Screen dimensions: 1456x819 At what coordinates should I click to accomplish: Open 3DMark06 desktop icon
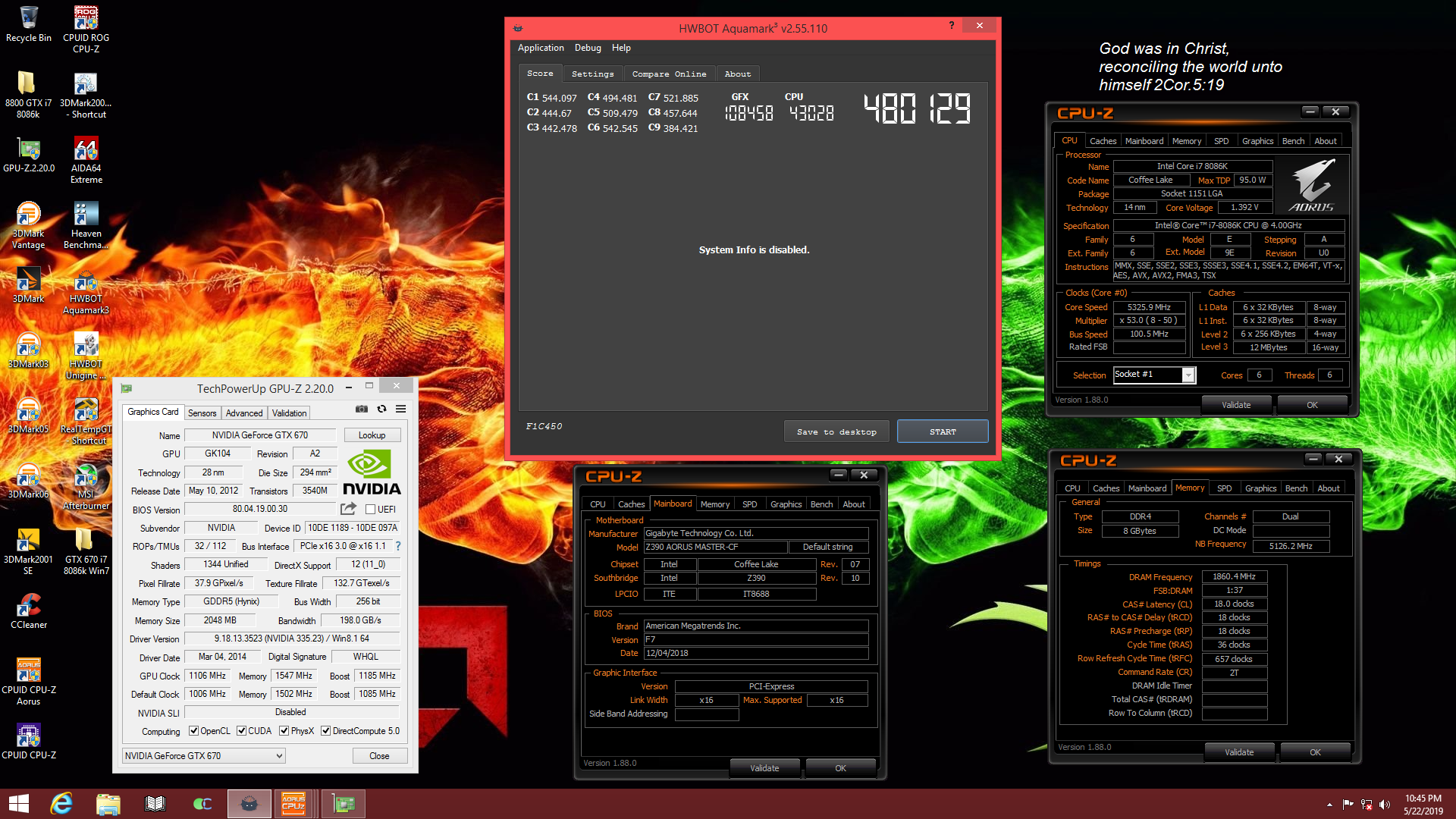coord(28,481)
